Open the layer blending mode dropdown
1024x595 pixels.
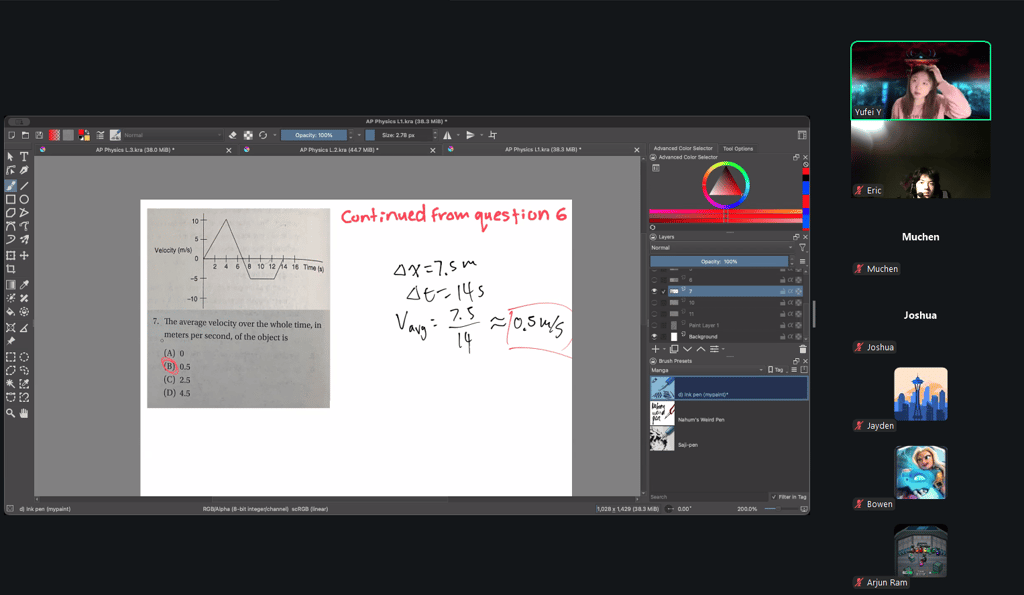coord(720,248)
